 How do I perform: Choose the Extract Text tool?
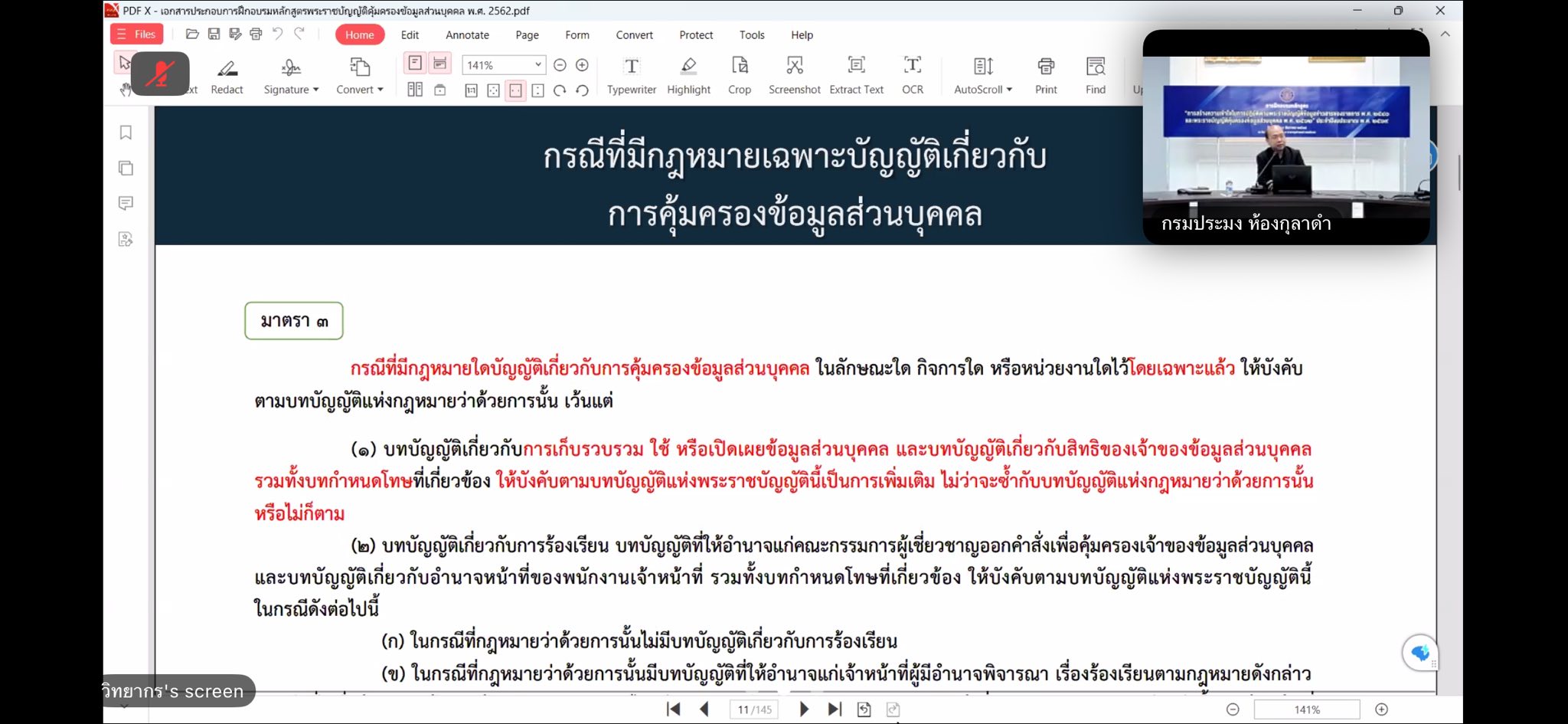856,75
